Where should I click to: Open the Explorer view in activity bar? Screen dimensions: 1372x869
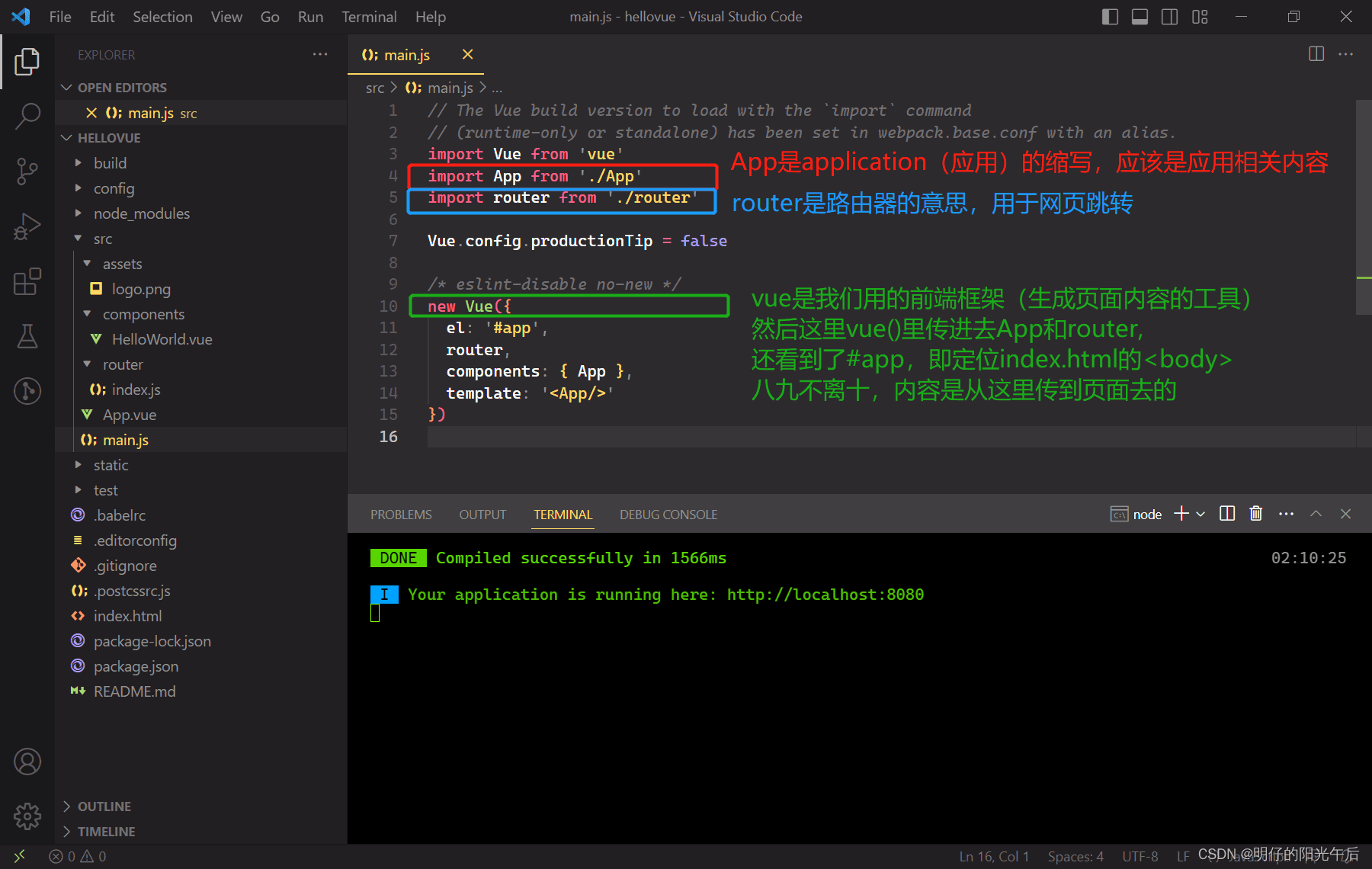pos(27,62)
